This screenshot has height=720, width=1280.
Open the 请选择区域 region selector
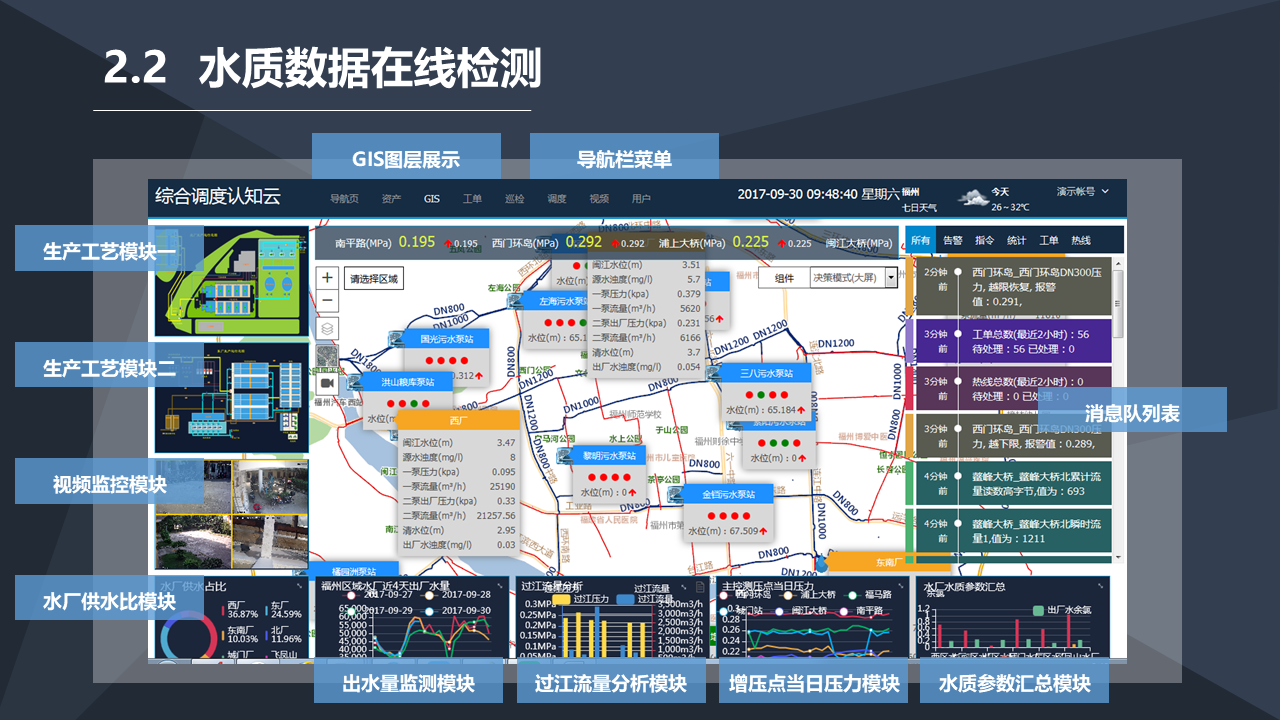pos(373,279)
